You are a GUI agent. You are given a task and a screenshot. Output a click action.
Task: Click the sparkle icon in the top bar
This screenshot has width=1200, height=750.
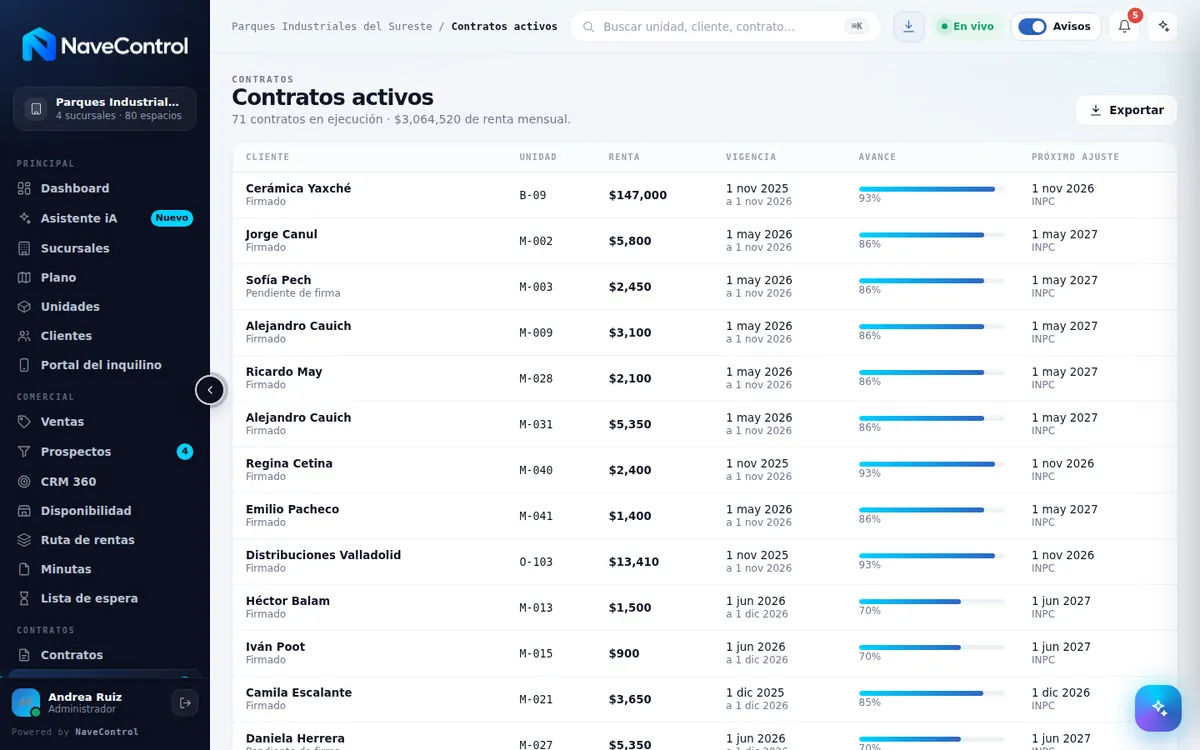1162,27
